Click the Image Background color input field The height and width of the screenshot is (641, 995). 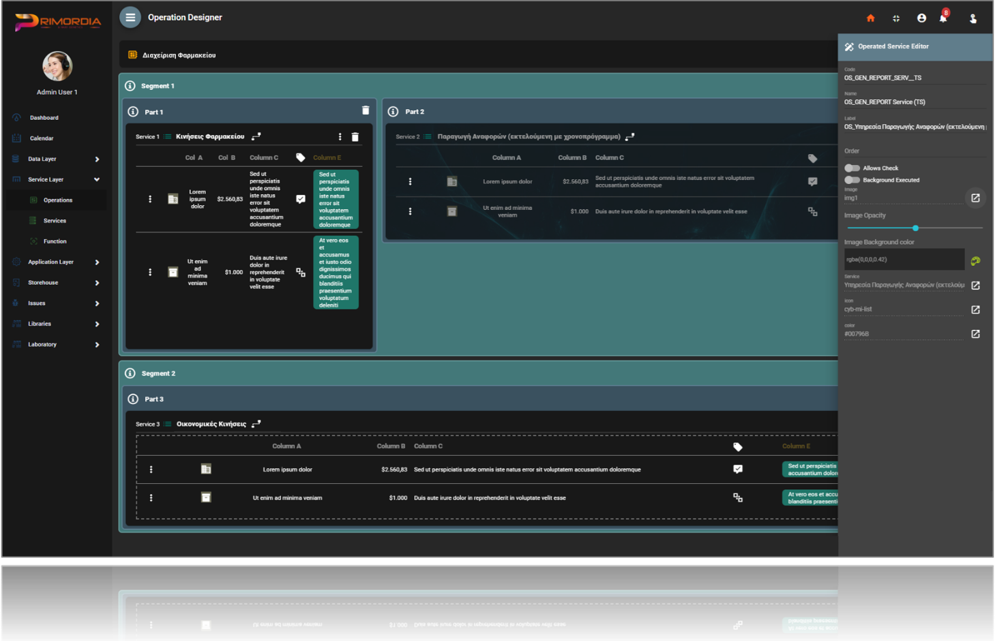903,260
